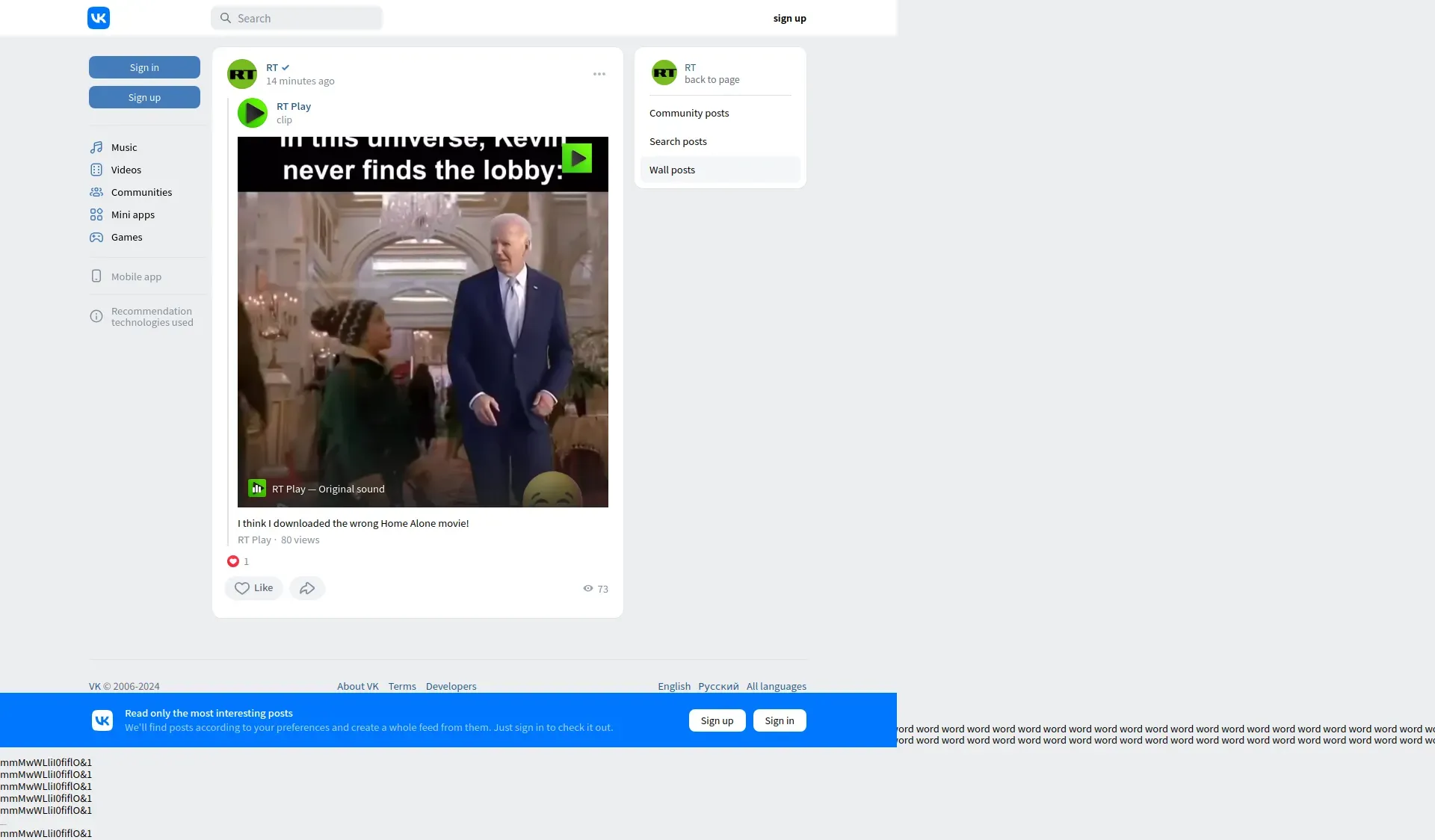Click the Mobile app phone icon
The width and height of the screenshot is (1435, 840).
click(x=96, y=277)
